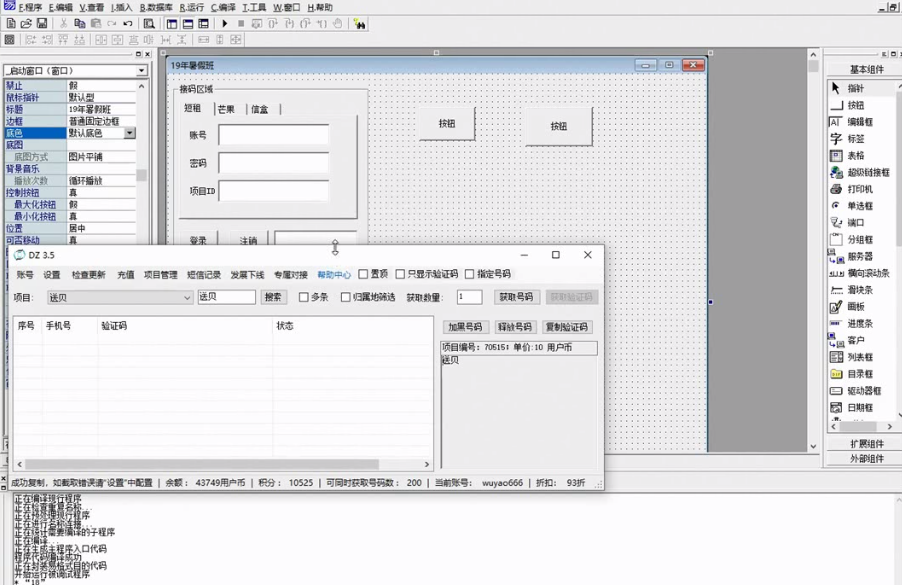
Task: Select the 编辑框 component in the palette
Action: [855, 122]
